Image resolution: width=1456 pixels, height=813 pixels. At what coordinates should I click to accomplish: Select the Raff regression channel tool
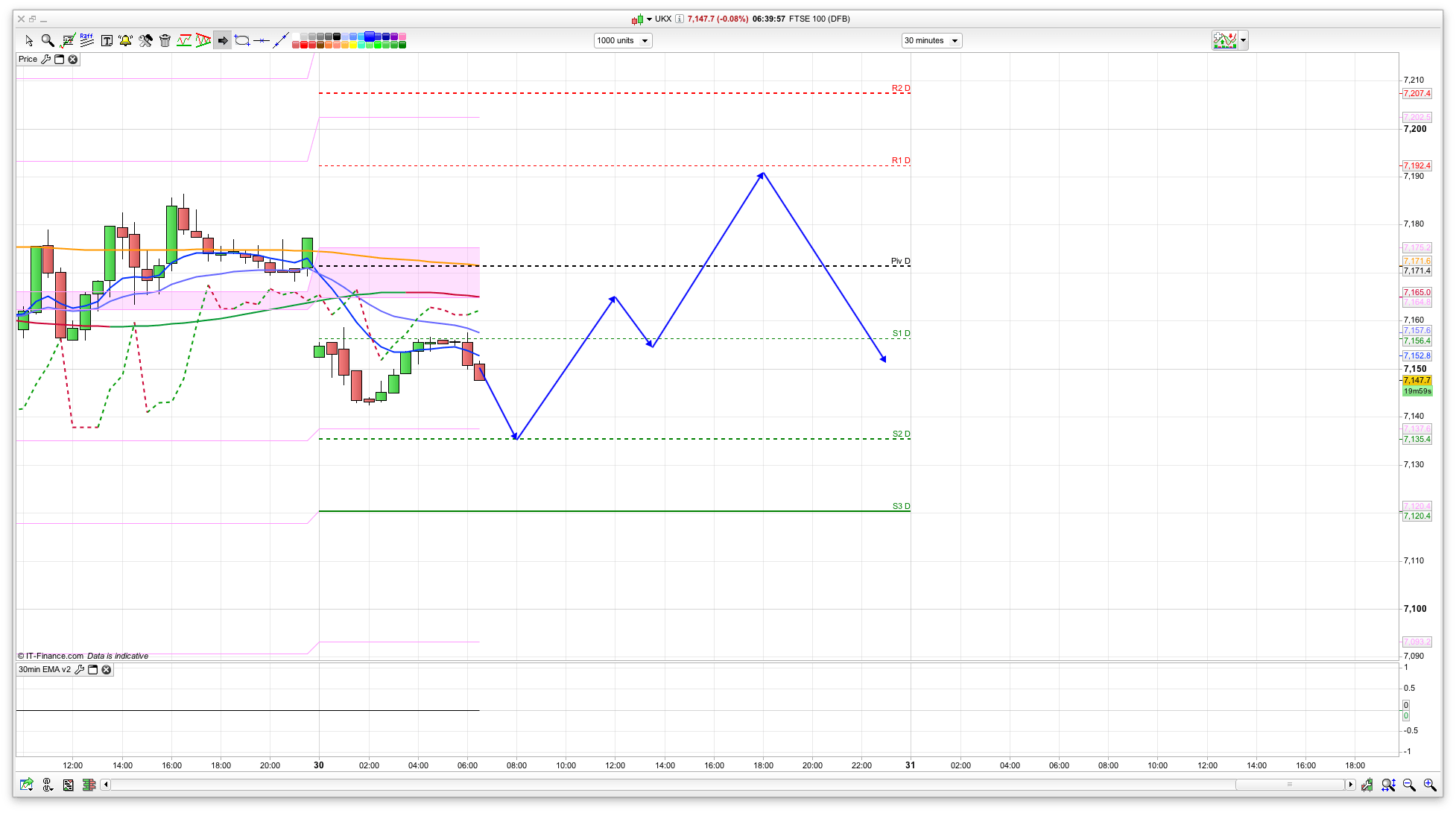click(87, 40)
